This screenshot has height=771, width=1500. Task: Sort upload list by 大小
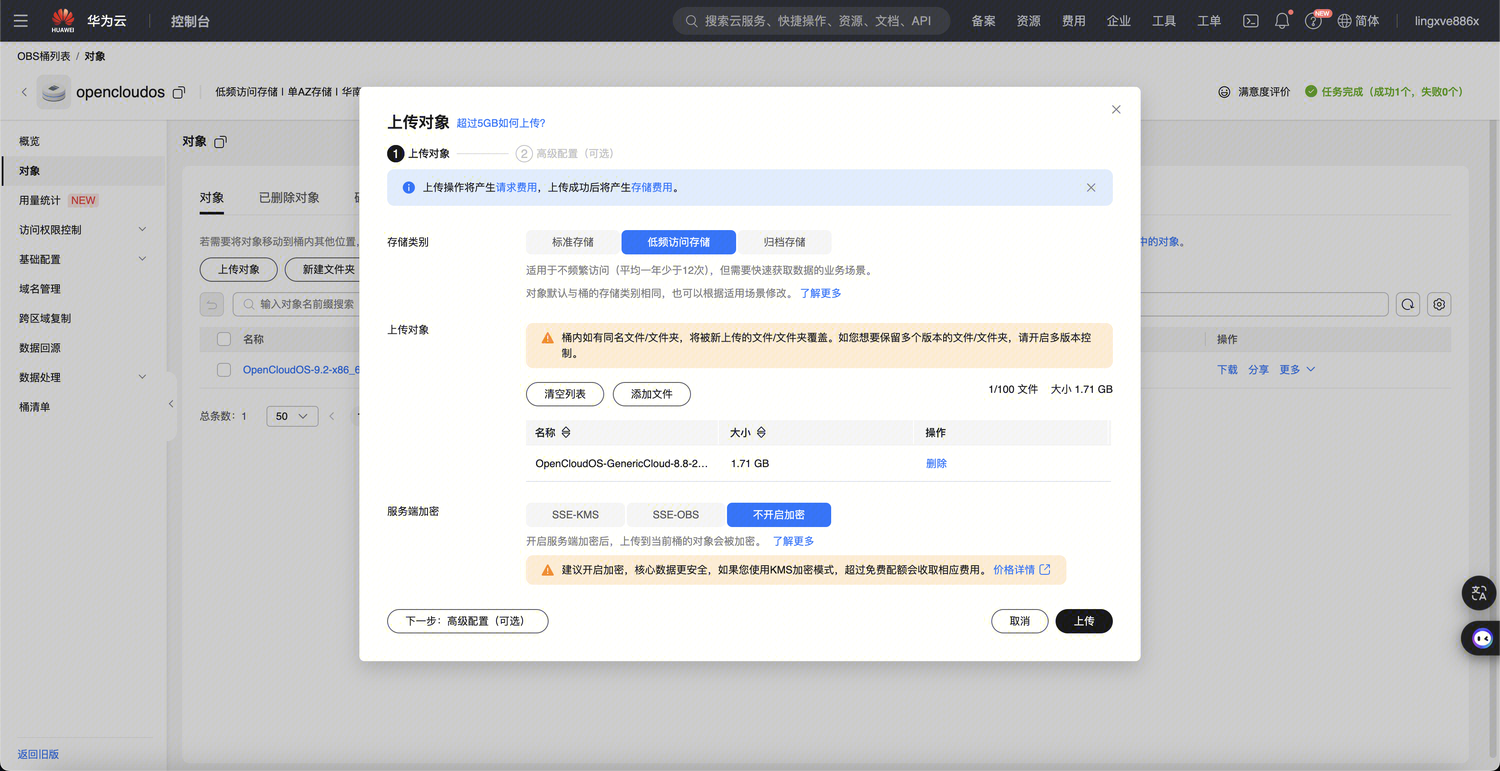761,433
